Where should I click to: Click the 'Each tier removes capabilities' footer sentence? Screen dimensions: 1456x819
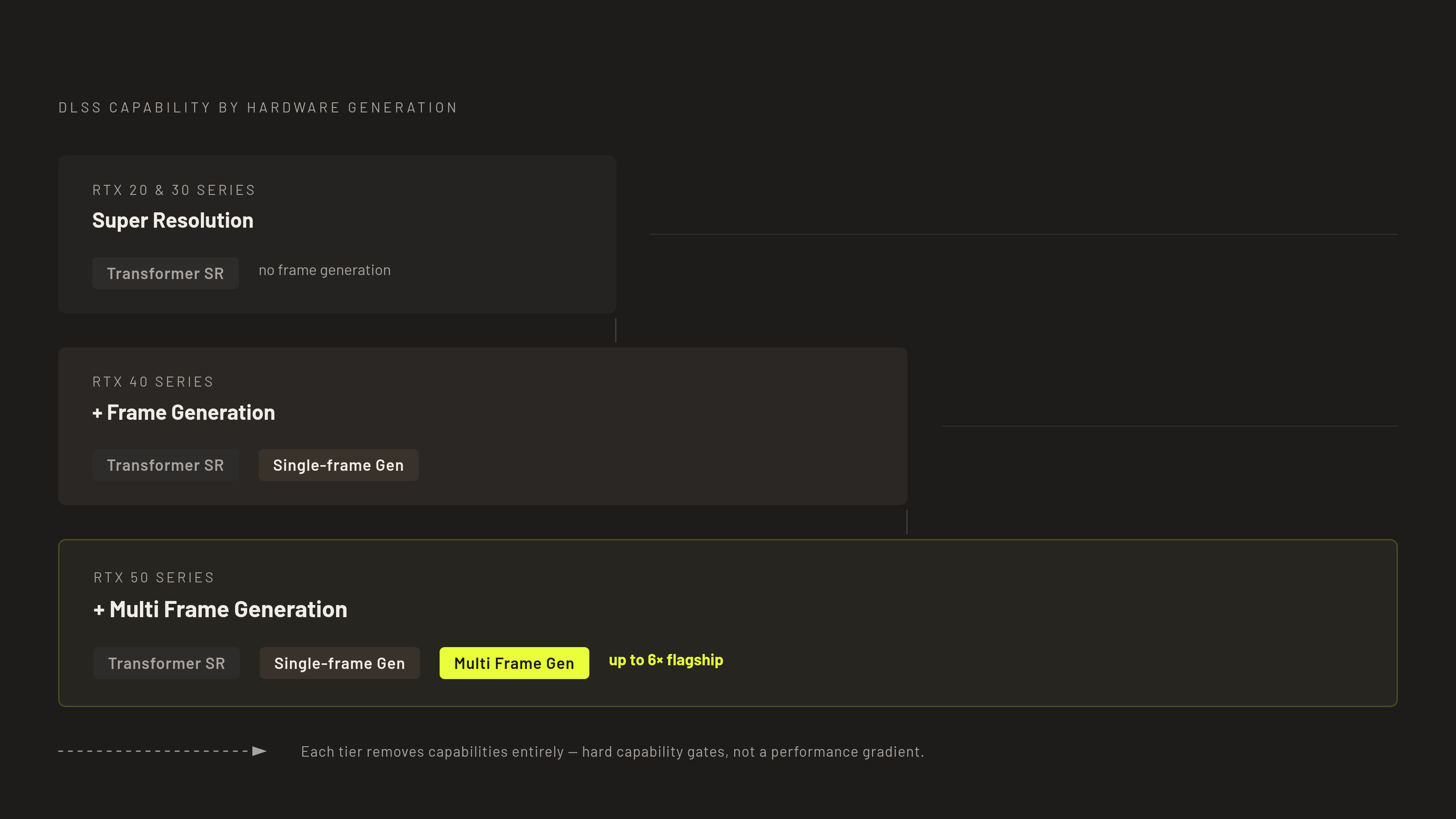[612, 752]
